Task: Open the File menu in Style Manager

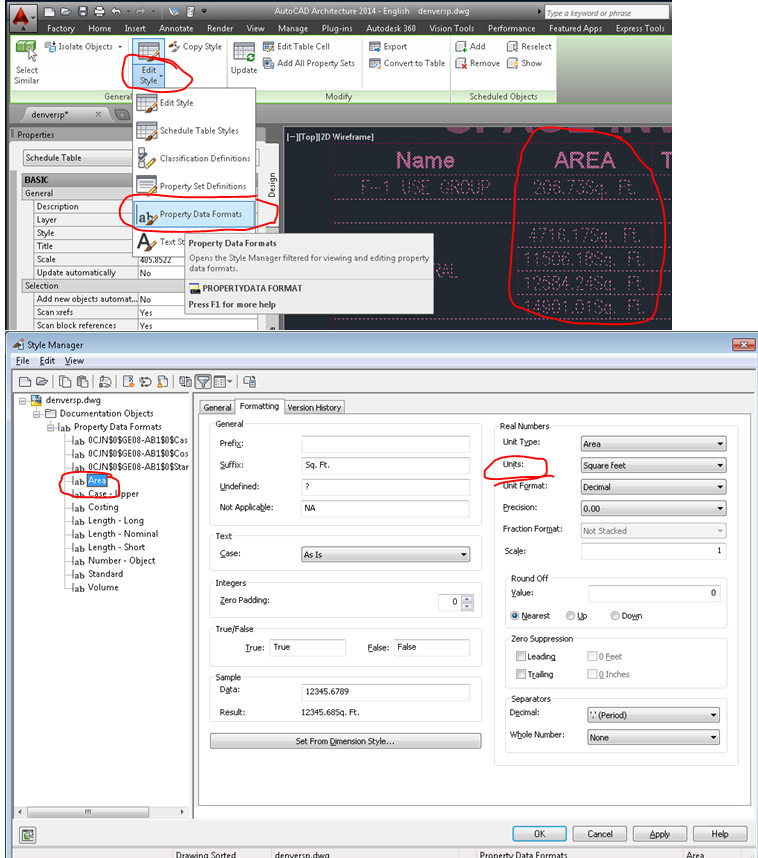Action: click(22, 361)
